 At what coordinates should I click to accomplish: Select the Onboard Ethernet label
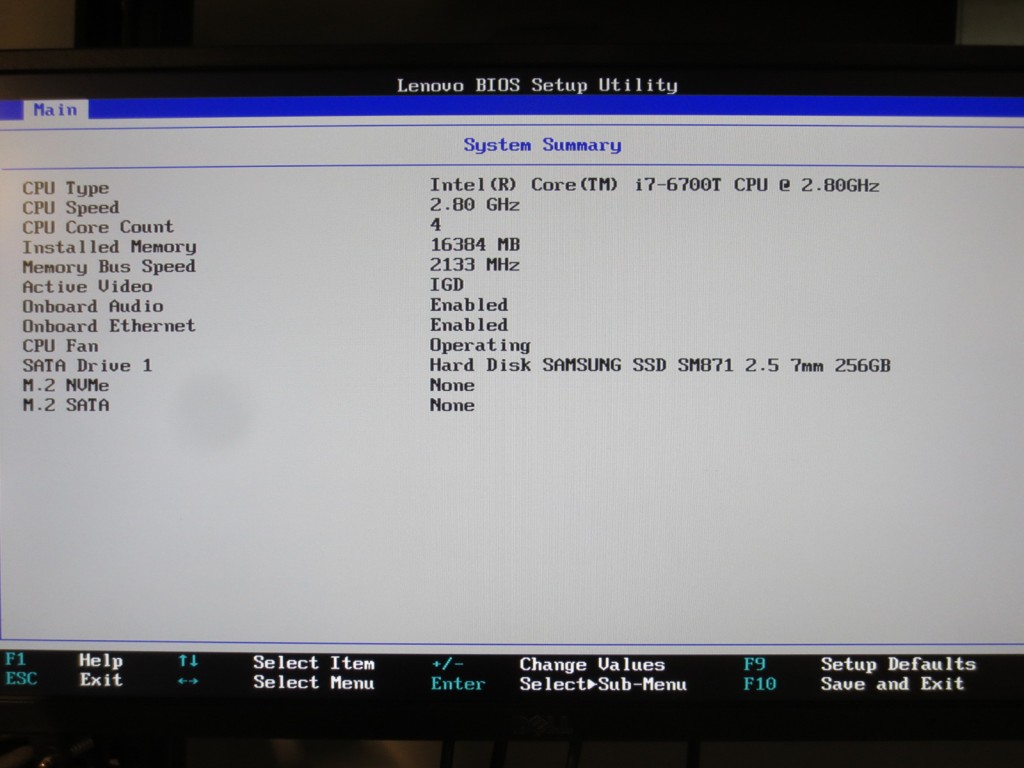pos(109,326)
